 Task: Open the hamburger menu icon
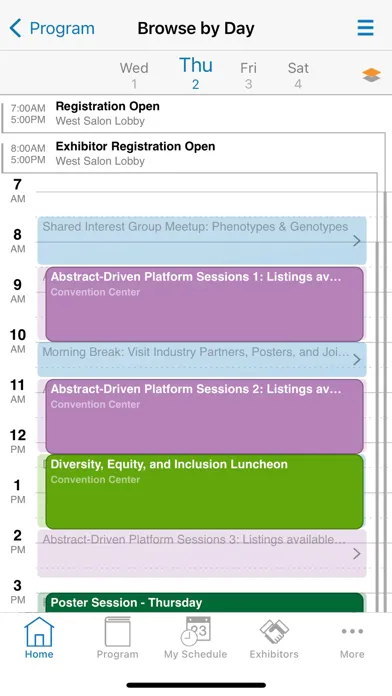click(x=365, y=28)
